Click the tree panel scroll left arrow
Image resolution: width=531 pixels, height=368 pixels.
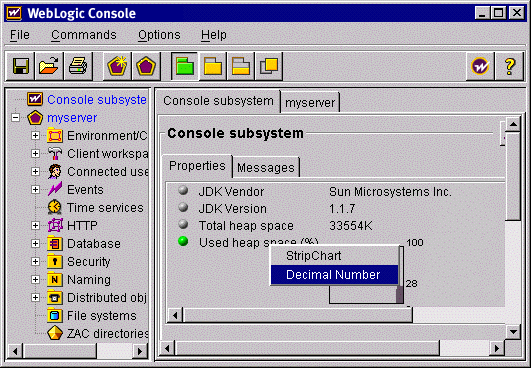pos(15,351)
